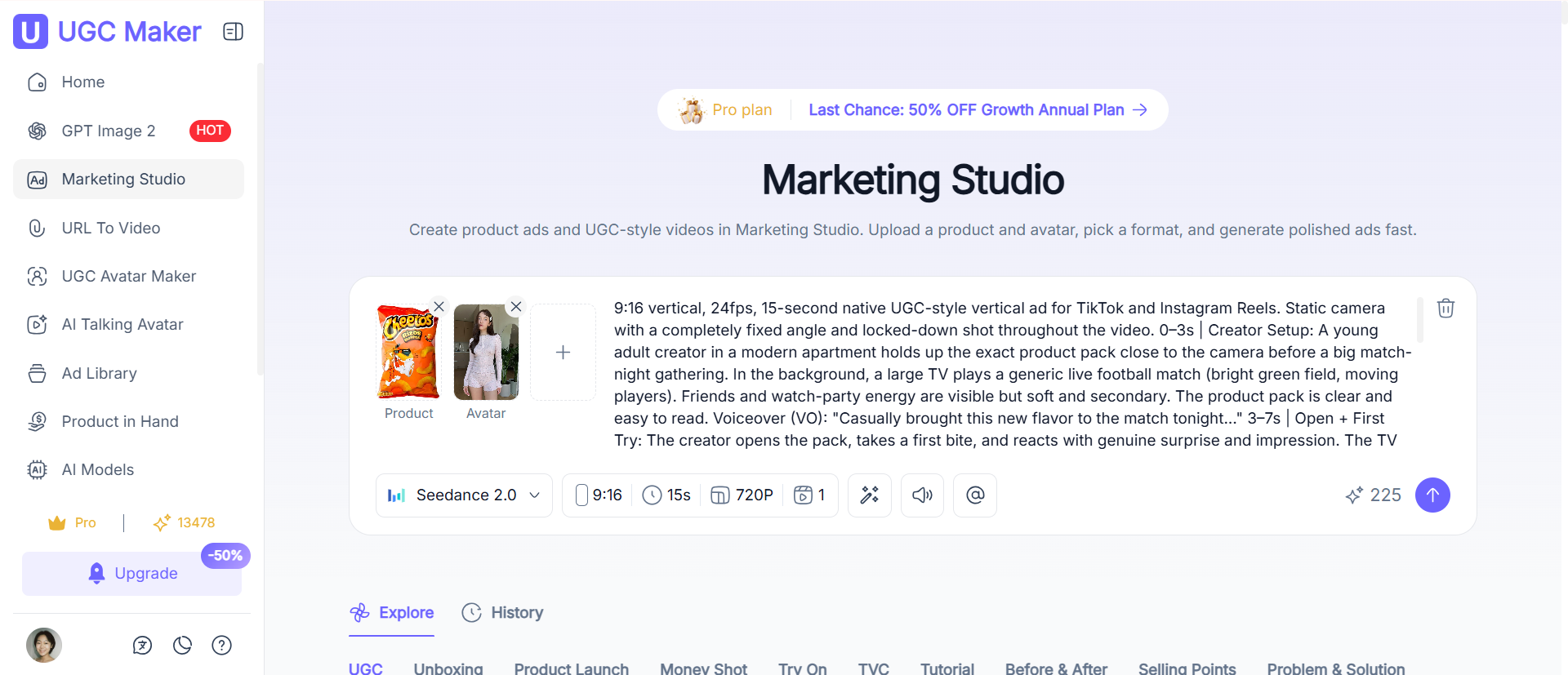This screenshot has width=1568, height=675.
Task: Submit generation with purple arrow button
Action: [1432, 495]
